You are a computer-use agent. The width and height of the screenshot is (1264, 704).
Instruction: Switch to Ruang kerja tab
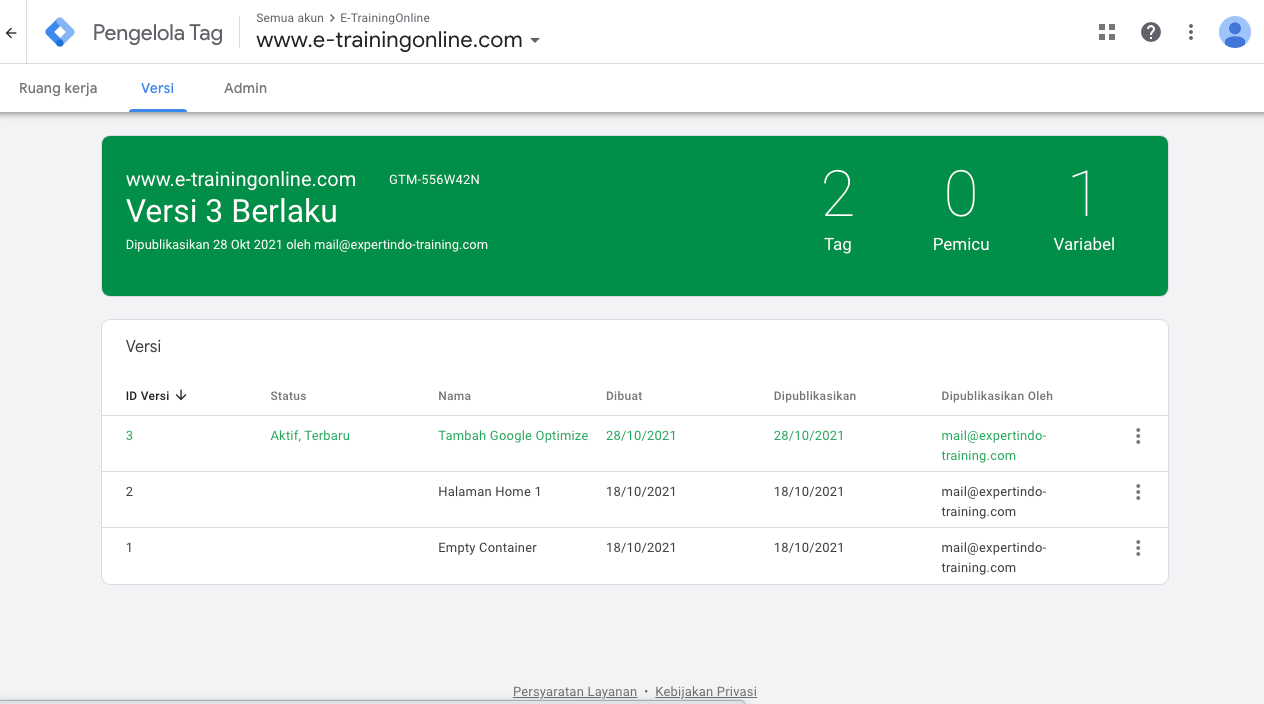[58, 88]
